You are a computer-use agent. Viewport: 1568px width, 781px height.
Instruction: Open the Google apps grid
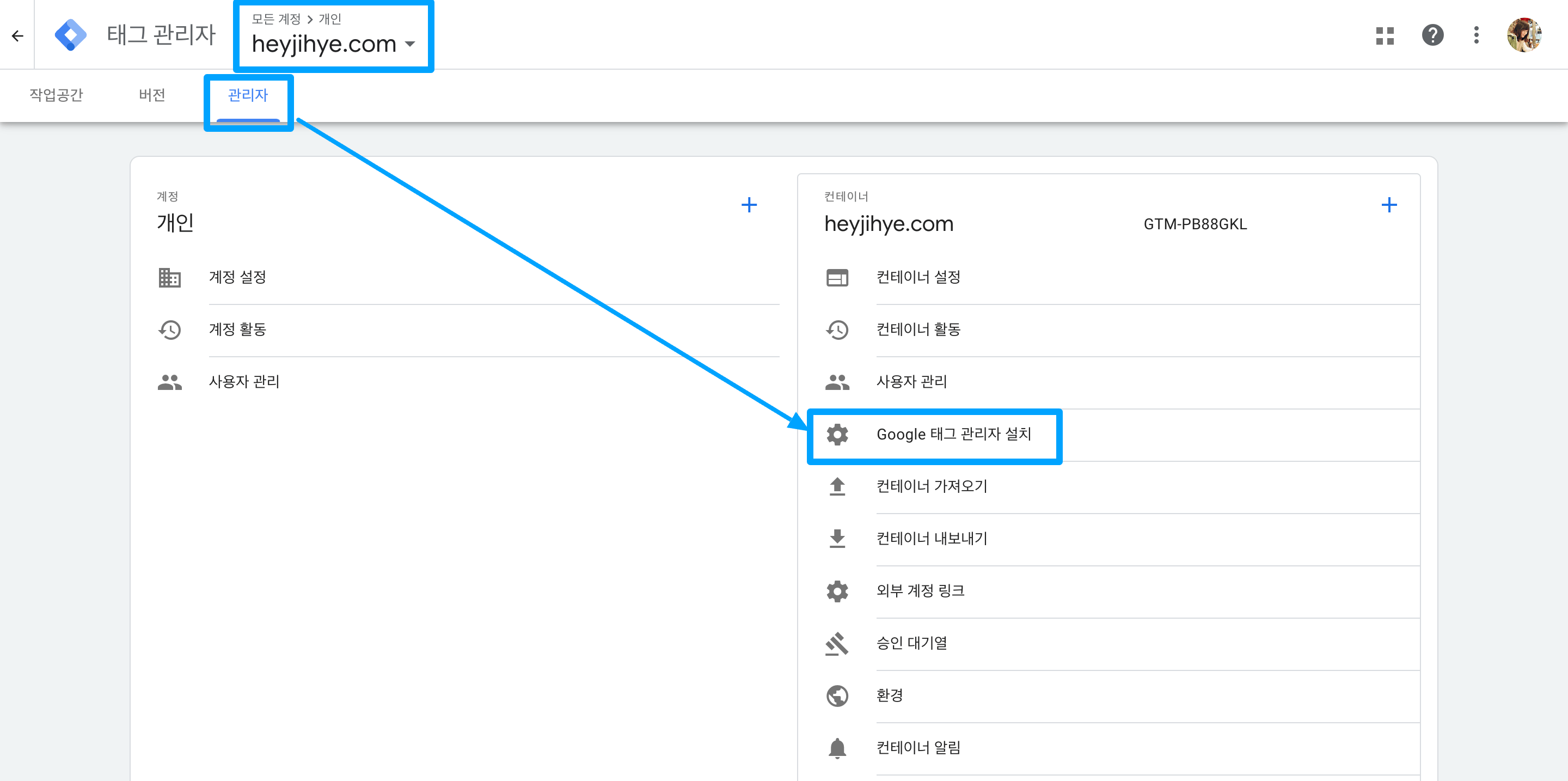1385,36
